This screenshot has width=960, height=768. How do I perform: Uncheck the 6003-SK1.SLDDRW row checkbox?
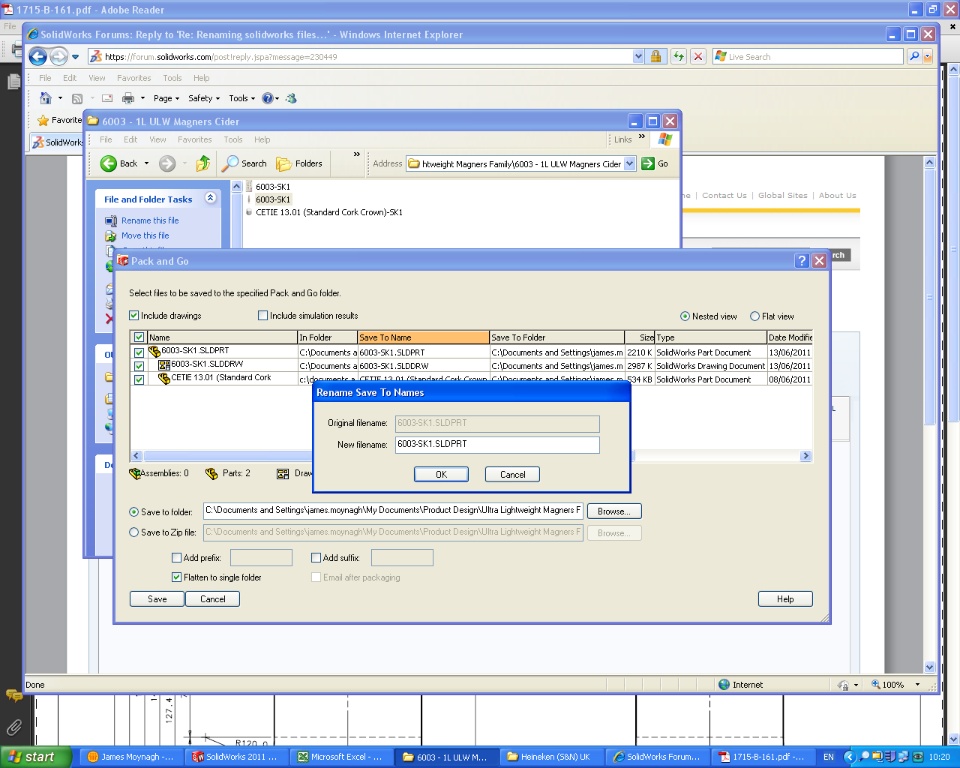139,366
